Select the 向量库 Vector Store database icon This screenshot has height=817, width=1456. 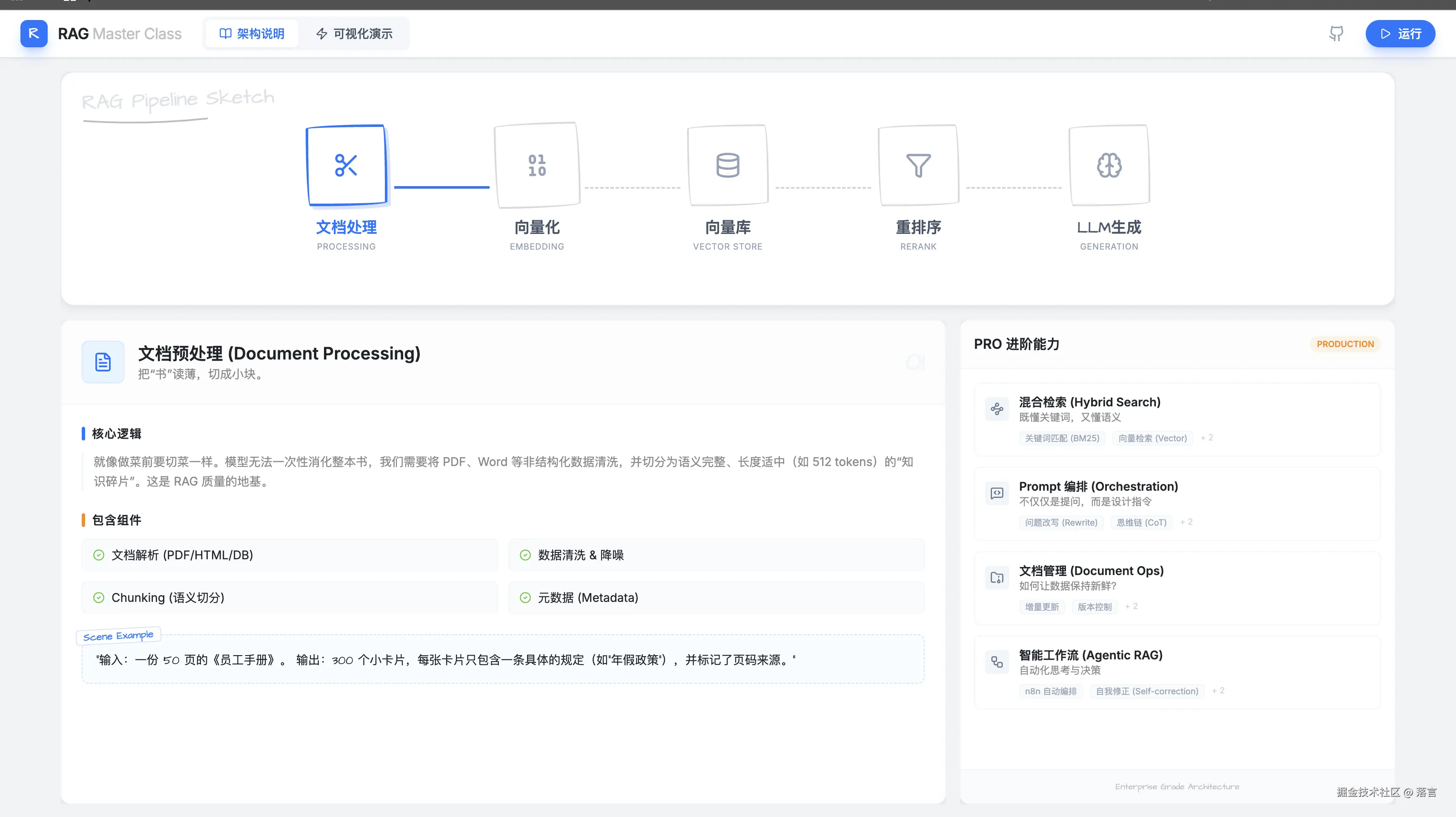[728, 164]
